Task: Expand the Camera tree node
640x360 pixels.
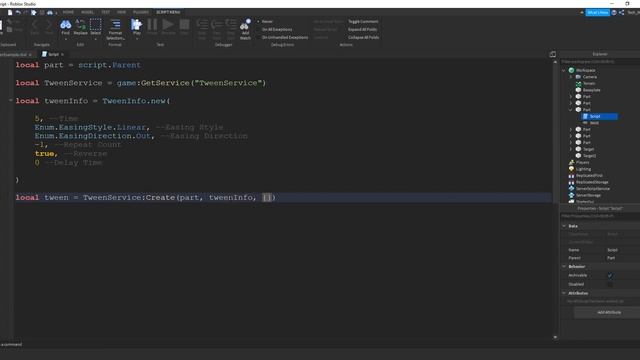Action: tap(571, 77)
